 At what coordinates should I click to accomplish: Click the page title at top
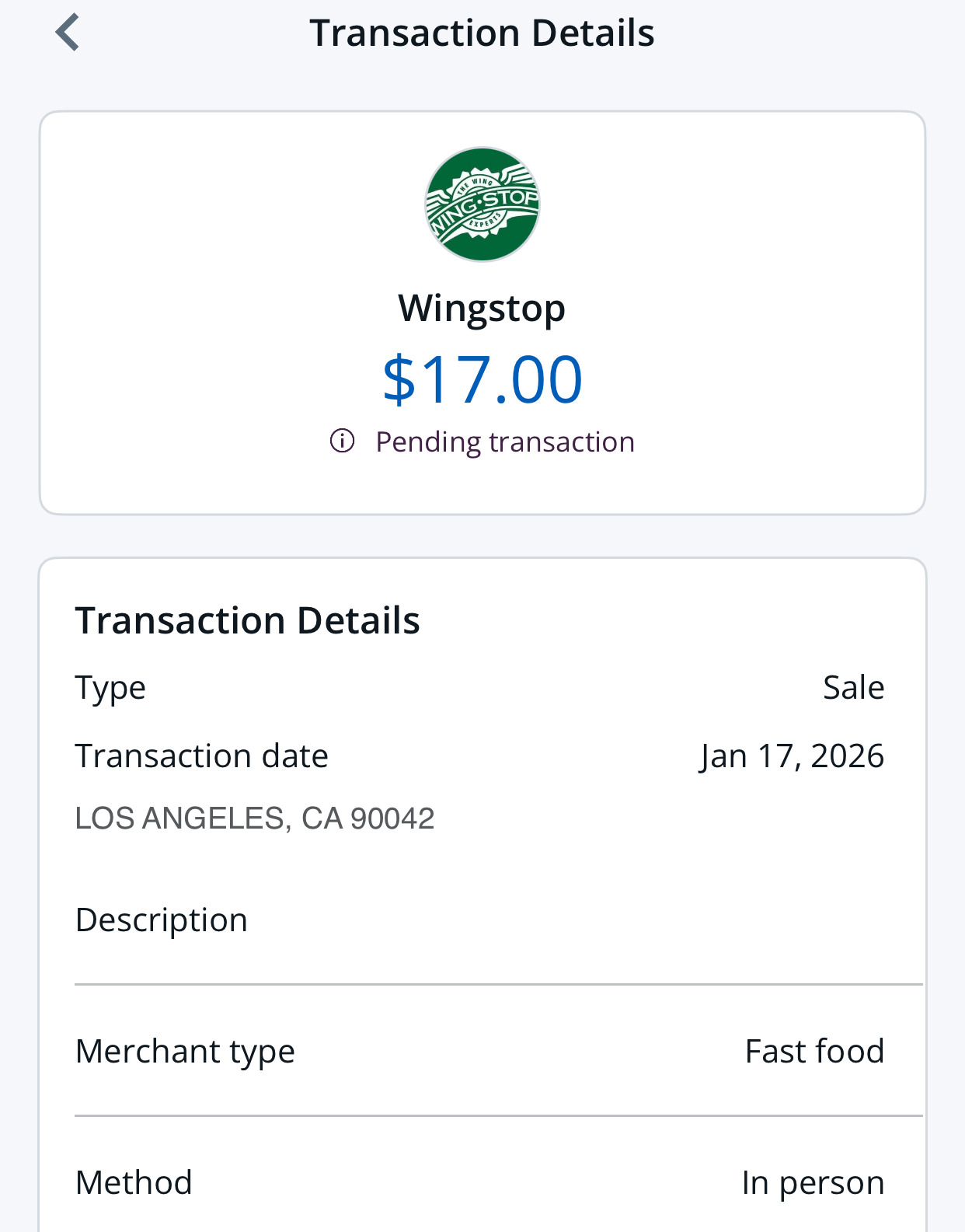[x=482, y=33]
